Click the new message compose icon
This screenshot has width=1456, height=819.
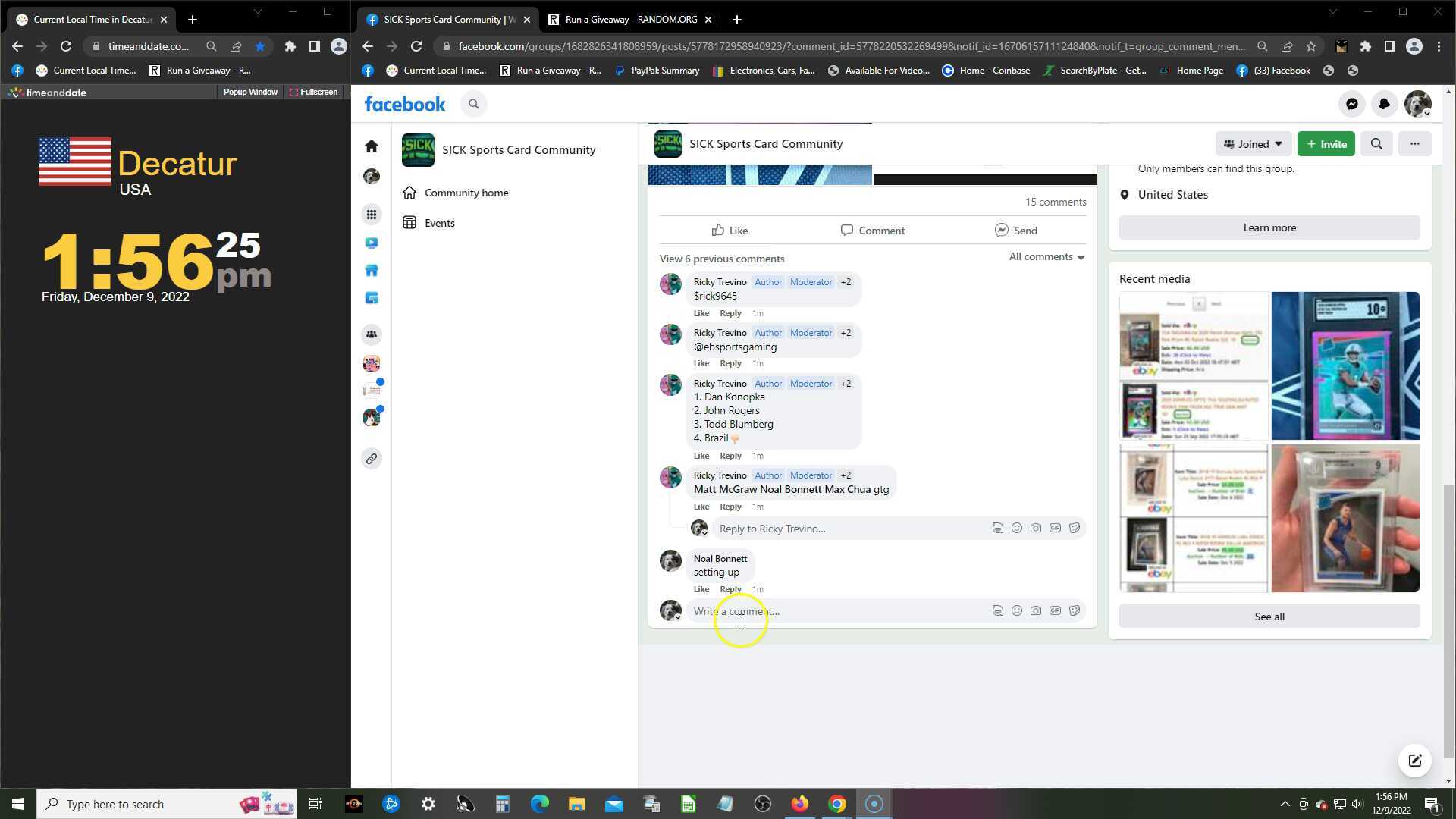[x=1414, y=761]
